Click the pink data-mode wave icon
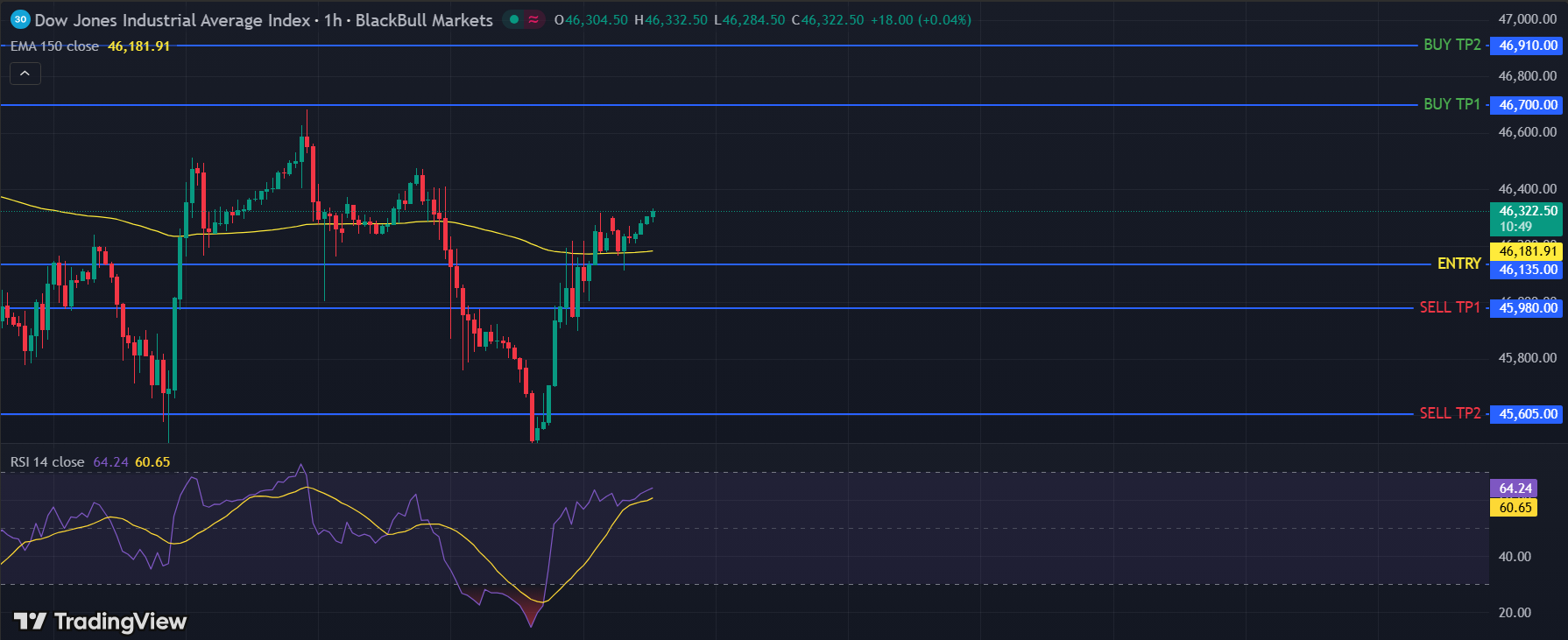This screenshot has width=1568, height=640. coord(533,19)
